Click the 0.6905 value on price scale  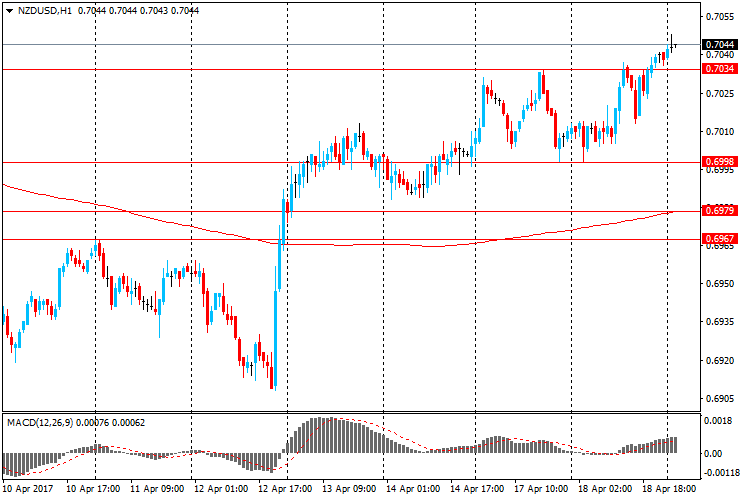(x=719, y=398)
